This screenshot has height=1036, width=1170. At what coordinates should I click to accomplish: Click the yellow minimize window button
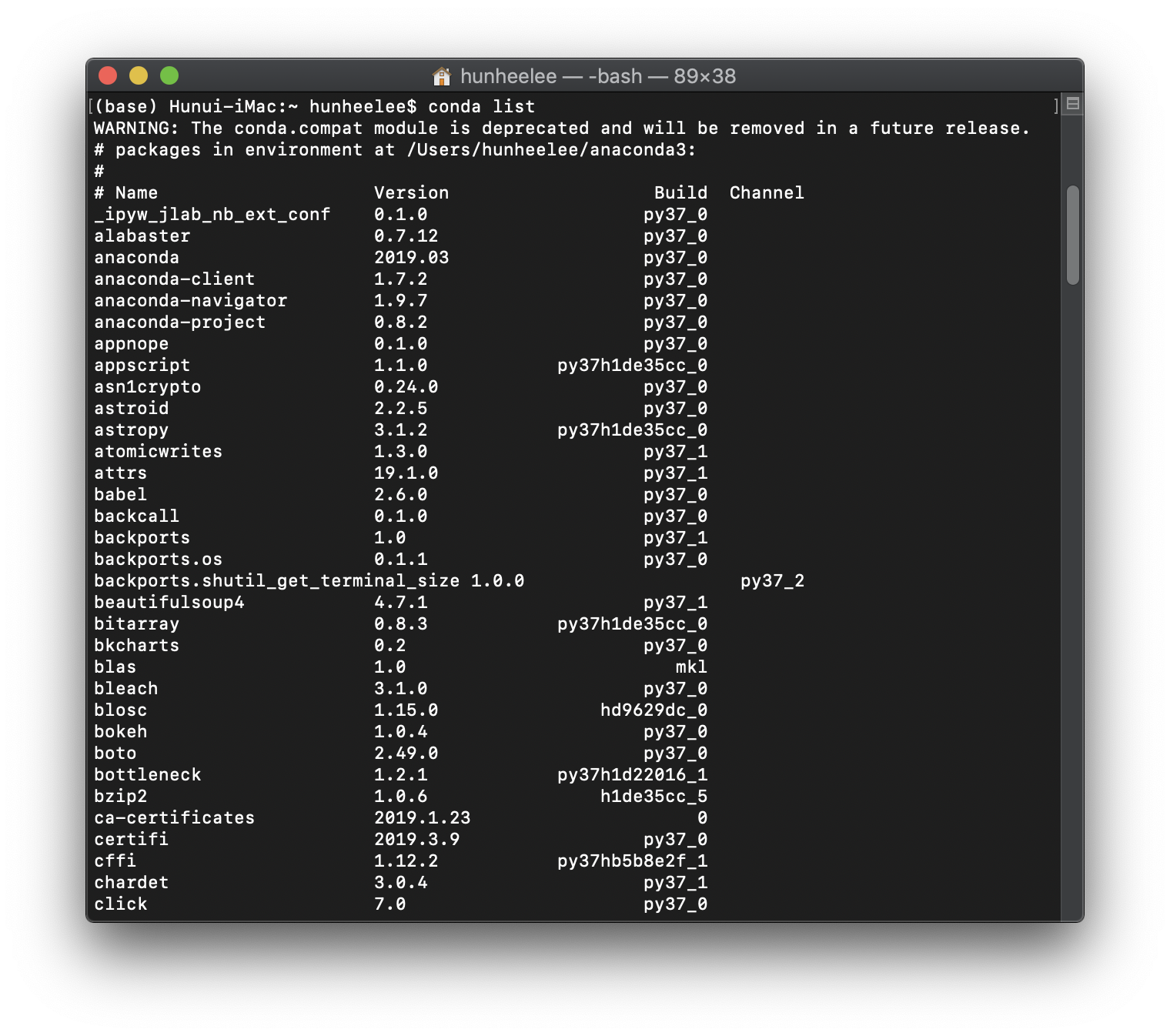pyautogui.click(x=139, y=75)
